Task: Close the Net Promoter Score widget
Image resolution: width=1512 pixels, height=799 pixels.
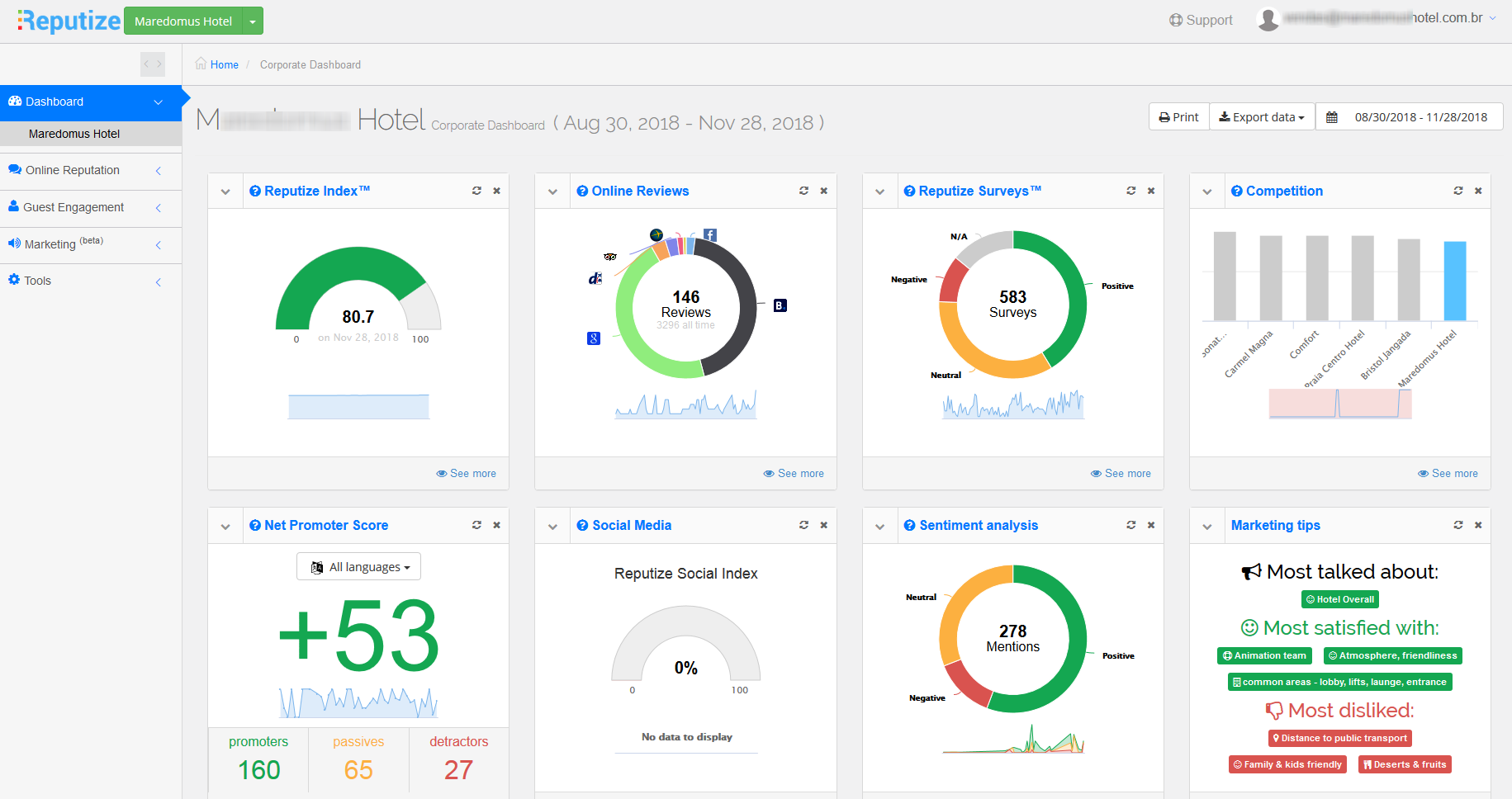Action: pos(497,525)
